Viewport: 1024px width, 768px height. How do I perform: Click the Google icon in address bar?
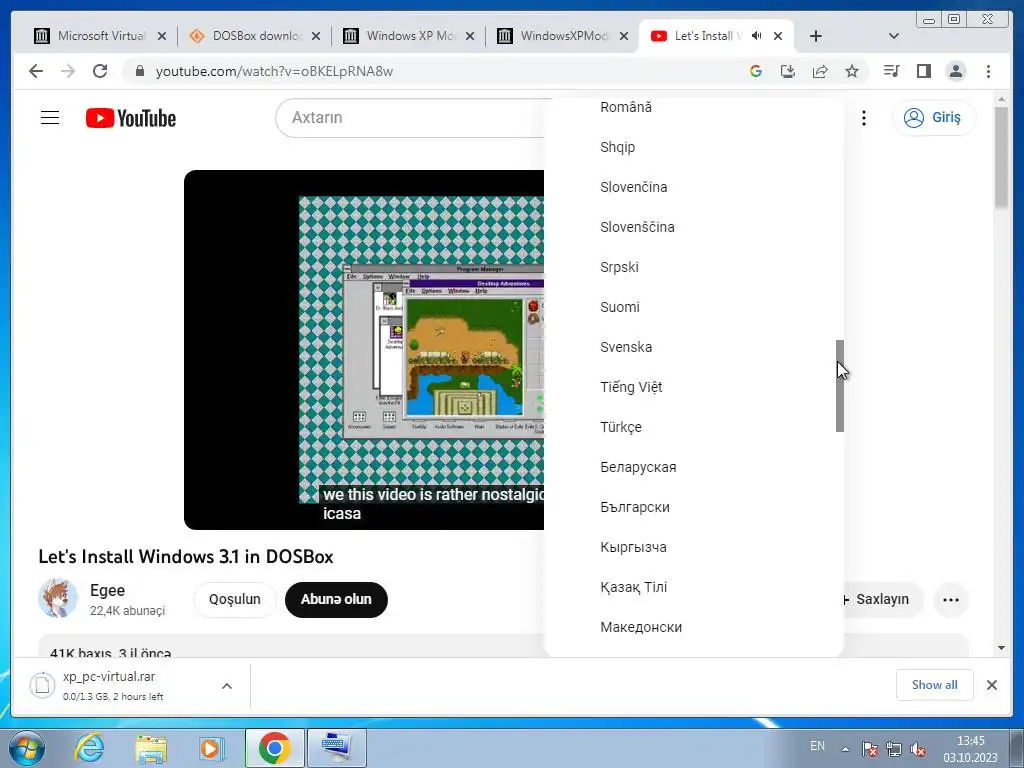(x=756, y=71)
